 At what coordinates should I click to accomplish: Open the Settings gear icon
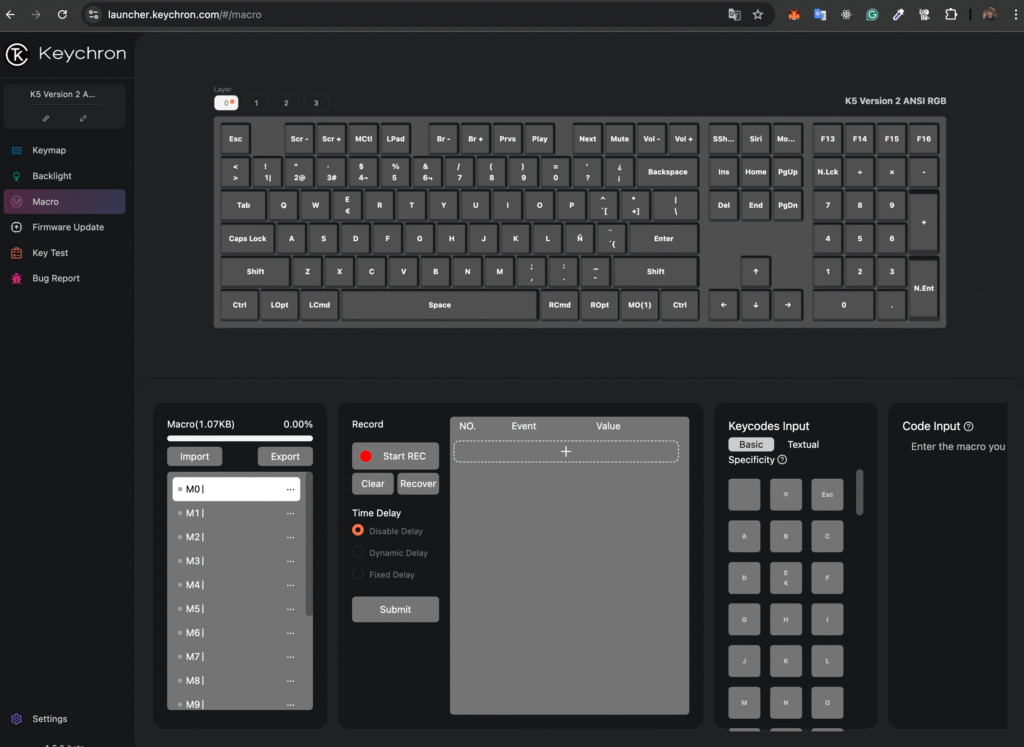pos(17,718)
